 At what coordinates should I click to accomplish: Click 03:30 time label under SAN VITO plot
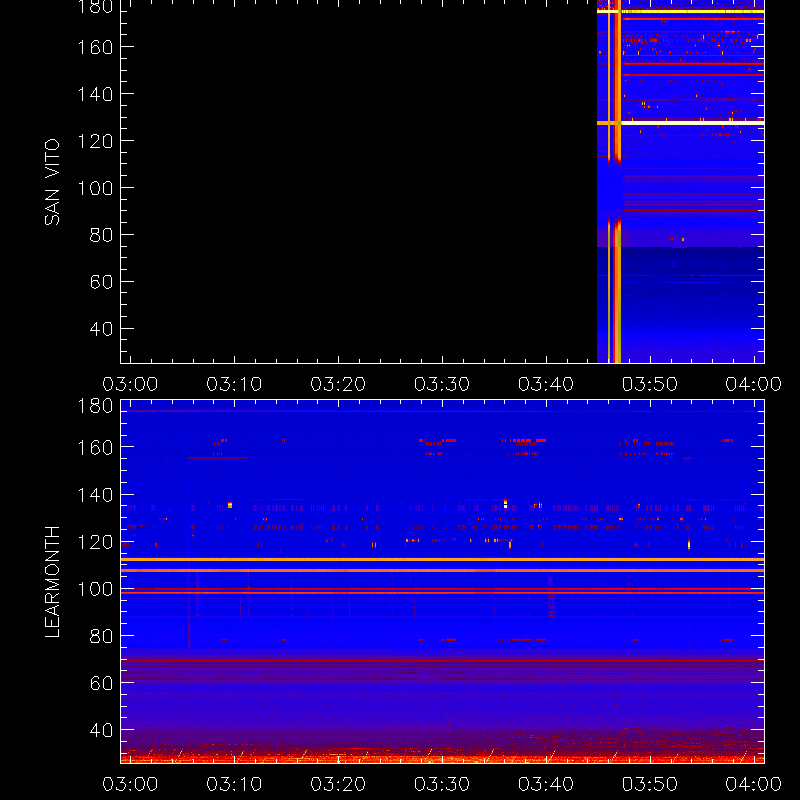442,384
